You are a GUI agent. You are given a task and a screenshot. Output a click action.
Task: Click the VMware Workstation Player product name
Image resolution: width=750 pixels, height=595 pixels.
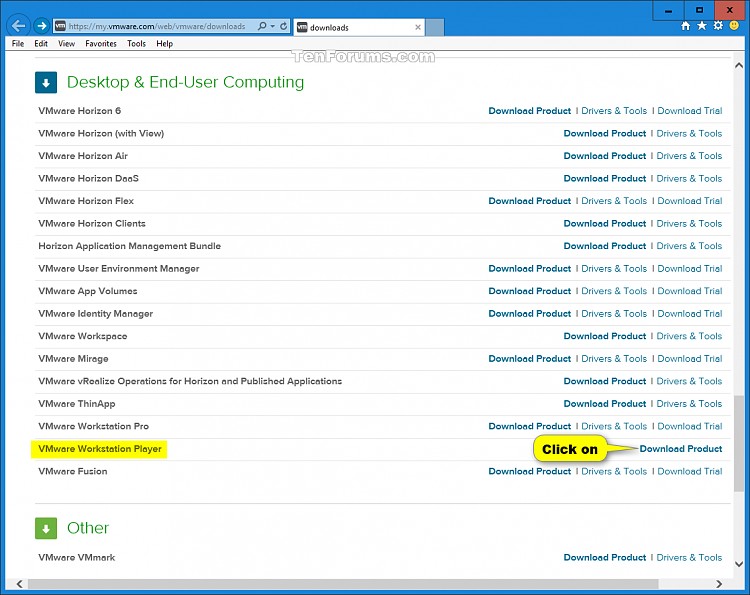(x=100, y=449)
